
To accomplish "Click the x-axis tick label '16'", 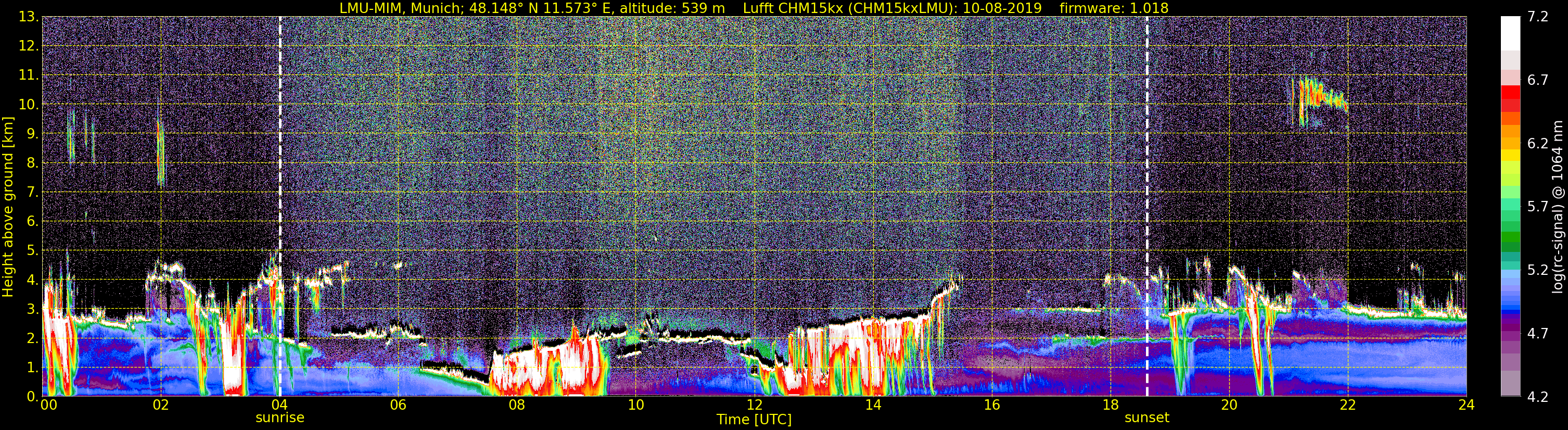I will click(991, 406).
